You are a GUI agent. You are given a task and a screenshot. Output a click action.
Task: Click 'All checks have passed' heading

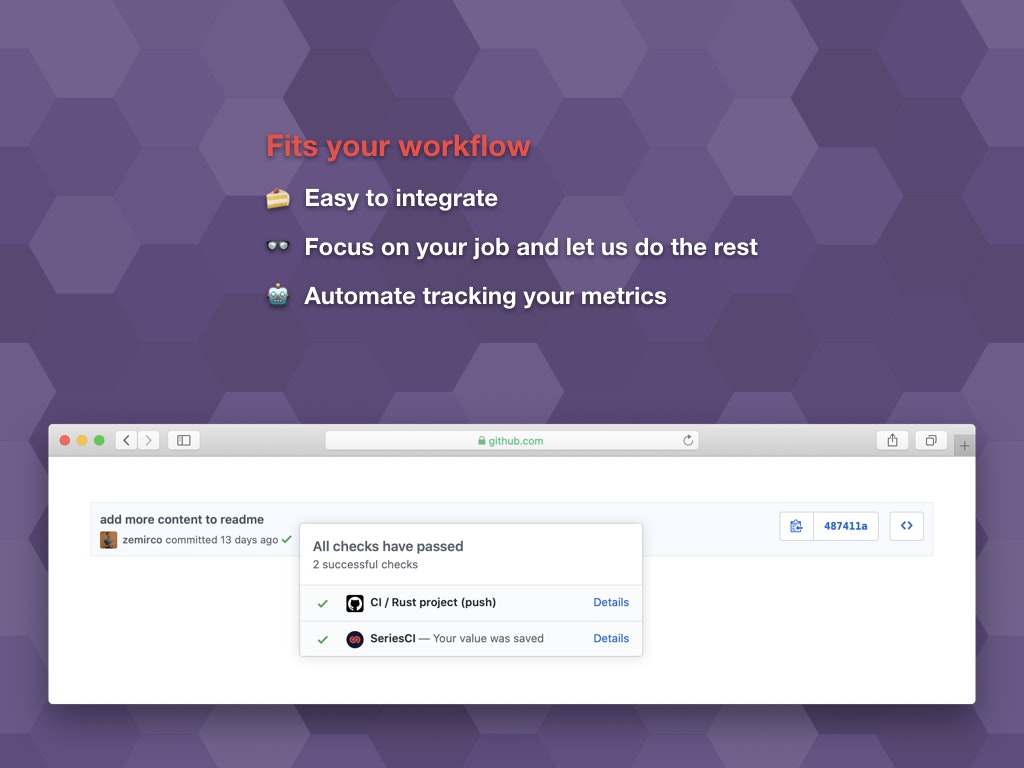[x=388, y=546]
